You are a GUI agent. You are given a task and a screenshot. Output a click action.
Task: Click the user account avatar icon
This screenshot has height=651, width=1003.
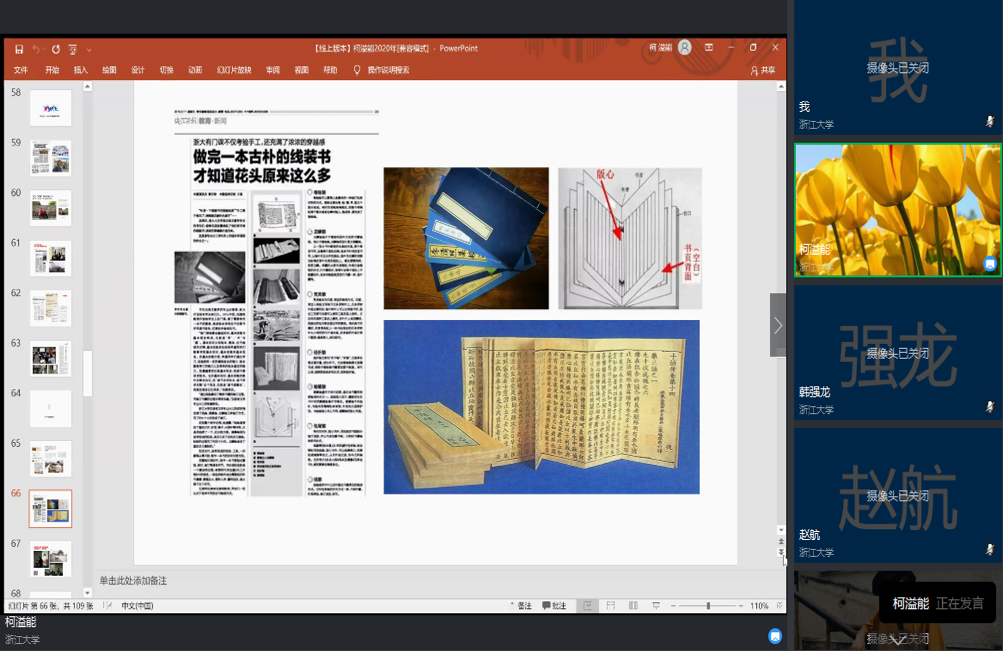(x=684, y=48)
